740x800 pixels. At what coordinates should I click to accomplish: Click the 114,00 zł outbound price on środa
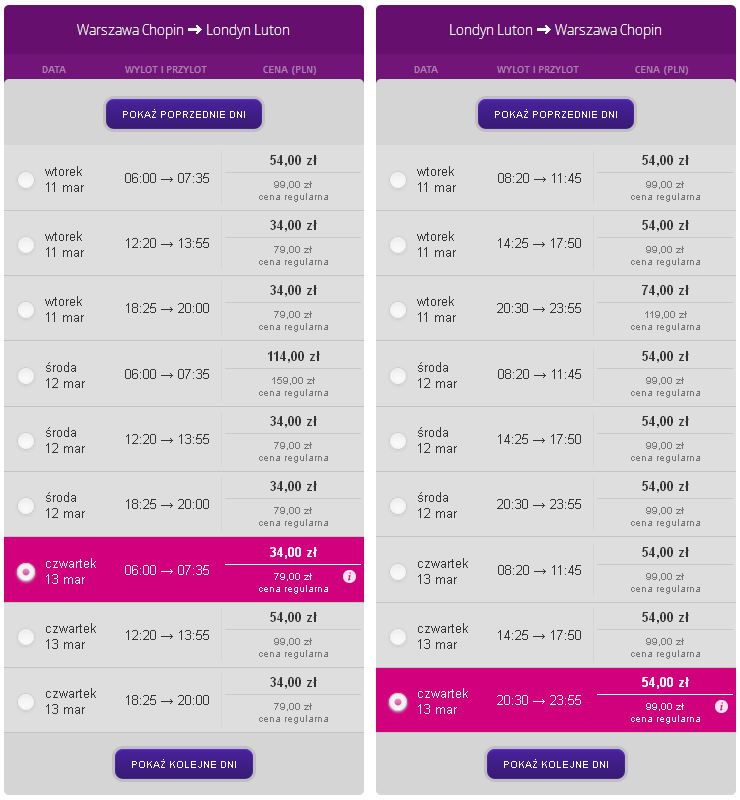pos(293,356)
